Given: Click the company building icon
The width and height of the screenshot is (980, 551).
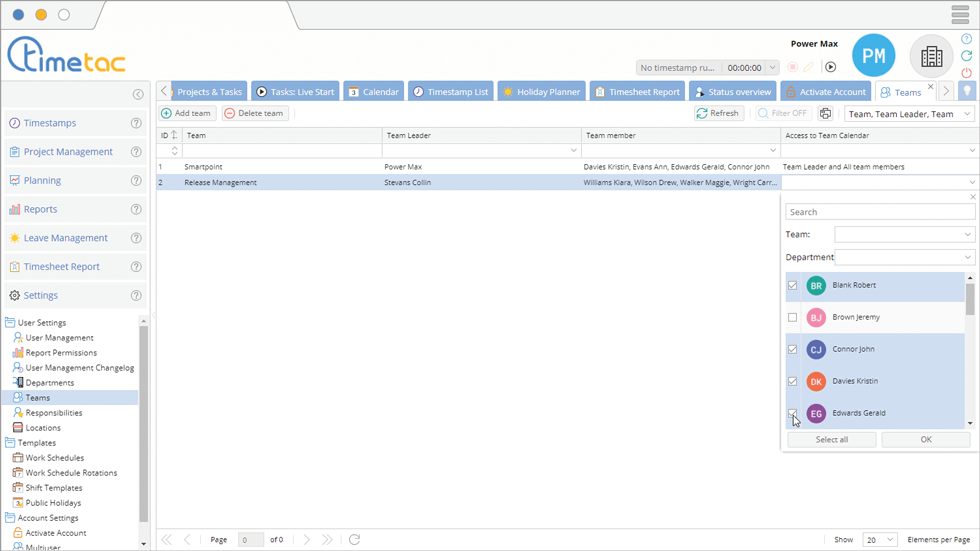Looking at the screenshot, I should pos(931,57).
